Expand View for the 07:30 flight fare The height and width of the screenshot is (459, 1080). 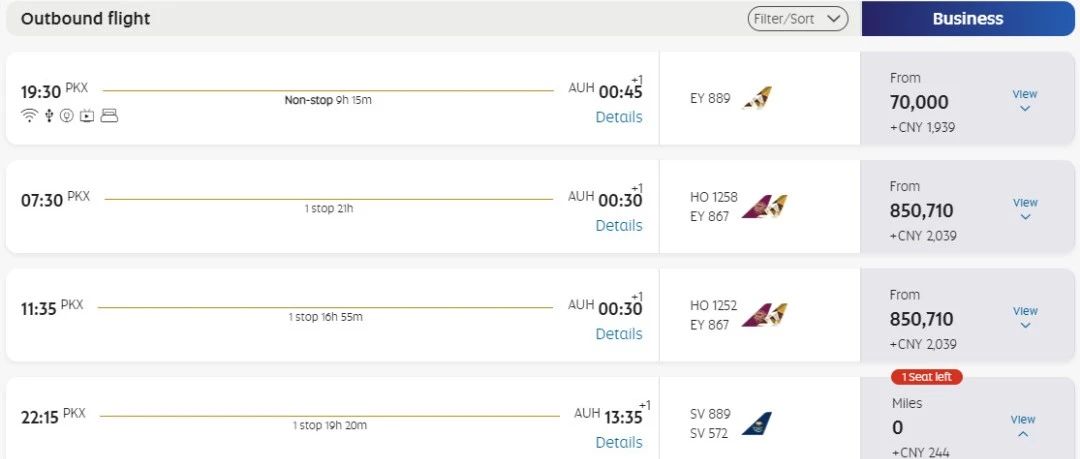pos(1025,208)
